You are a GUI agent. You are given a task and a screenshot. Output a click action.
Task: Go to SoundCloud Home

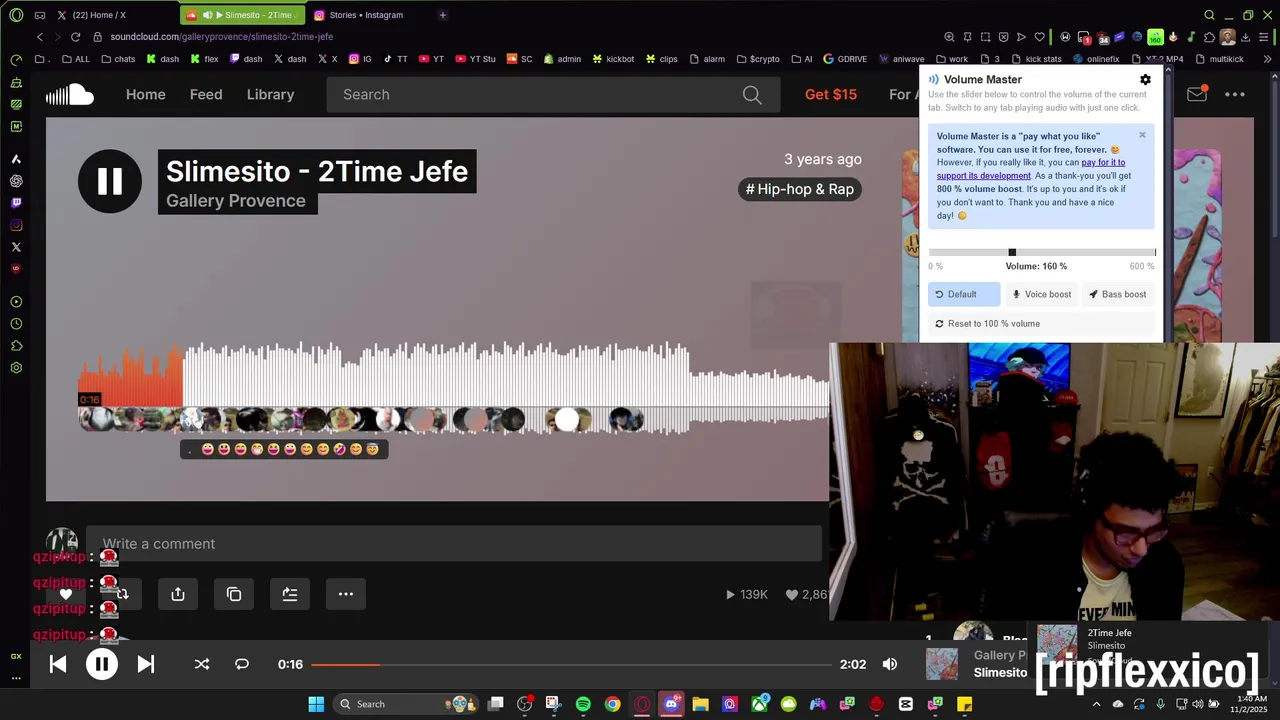[146, 94]
